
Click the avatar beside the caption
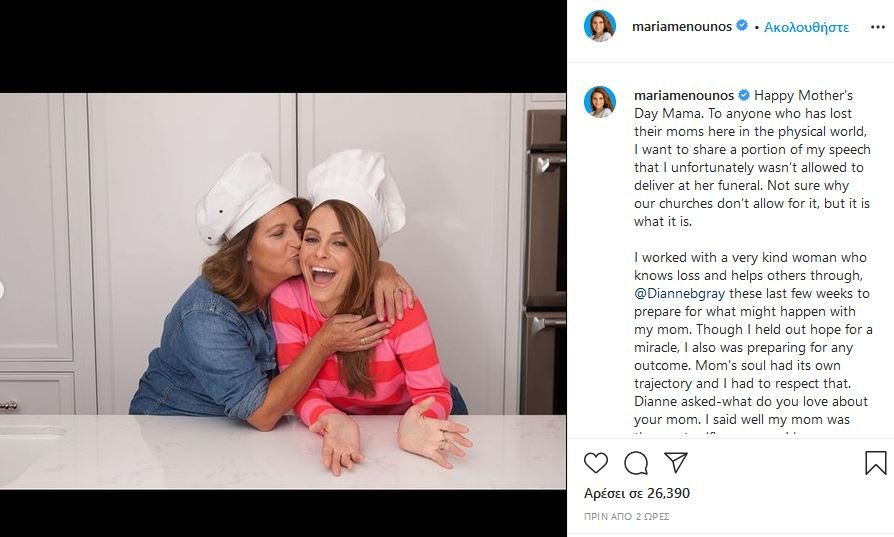pyautogui.click(x=600, y=102)
